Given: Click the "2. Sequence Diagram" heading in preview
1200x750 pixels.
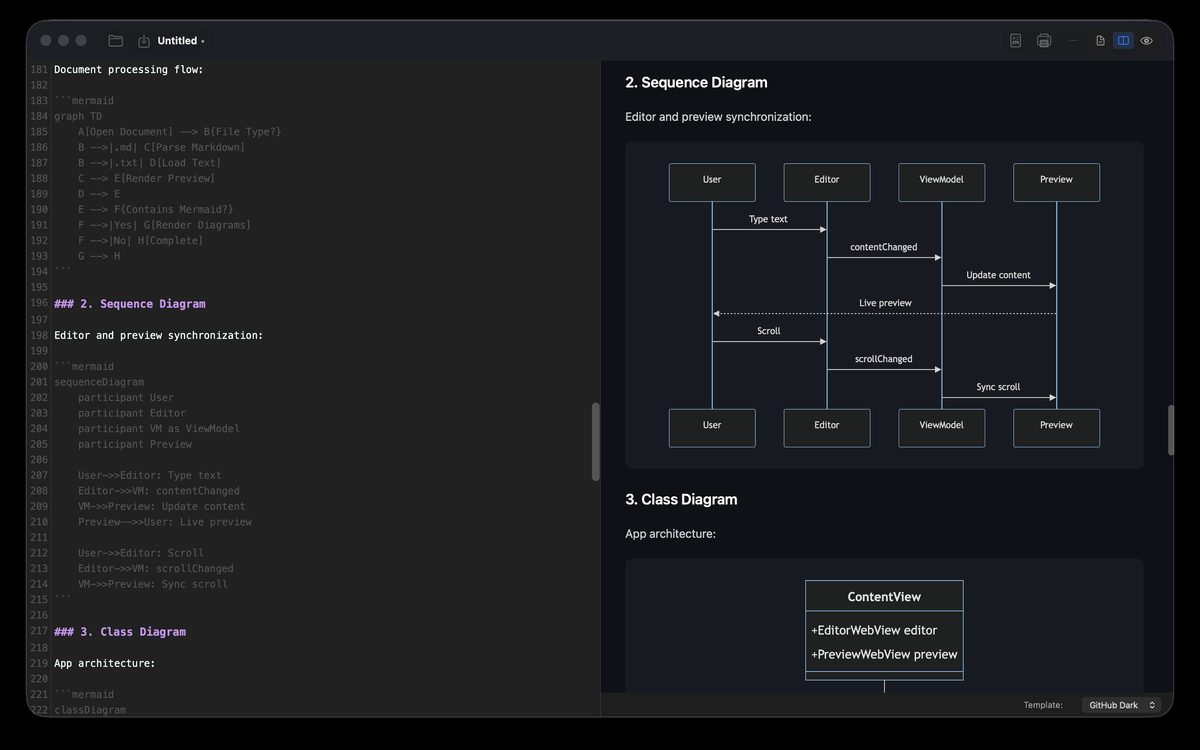Looking at the screenshot, I should click(696, 82).
